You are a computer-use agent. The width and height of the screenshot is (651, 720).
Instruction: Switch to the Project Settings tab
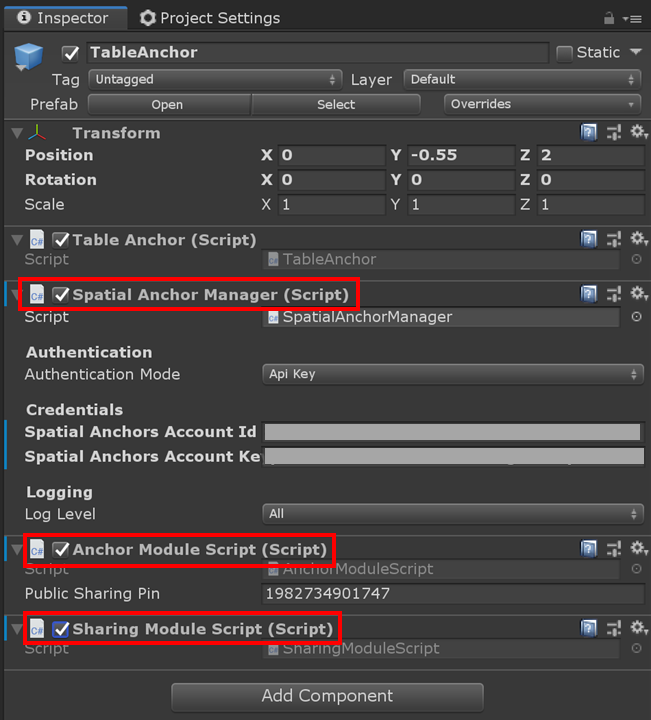(210, 18)
